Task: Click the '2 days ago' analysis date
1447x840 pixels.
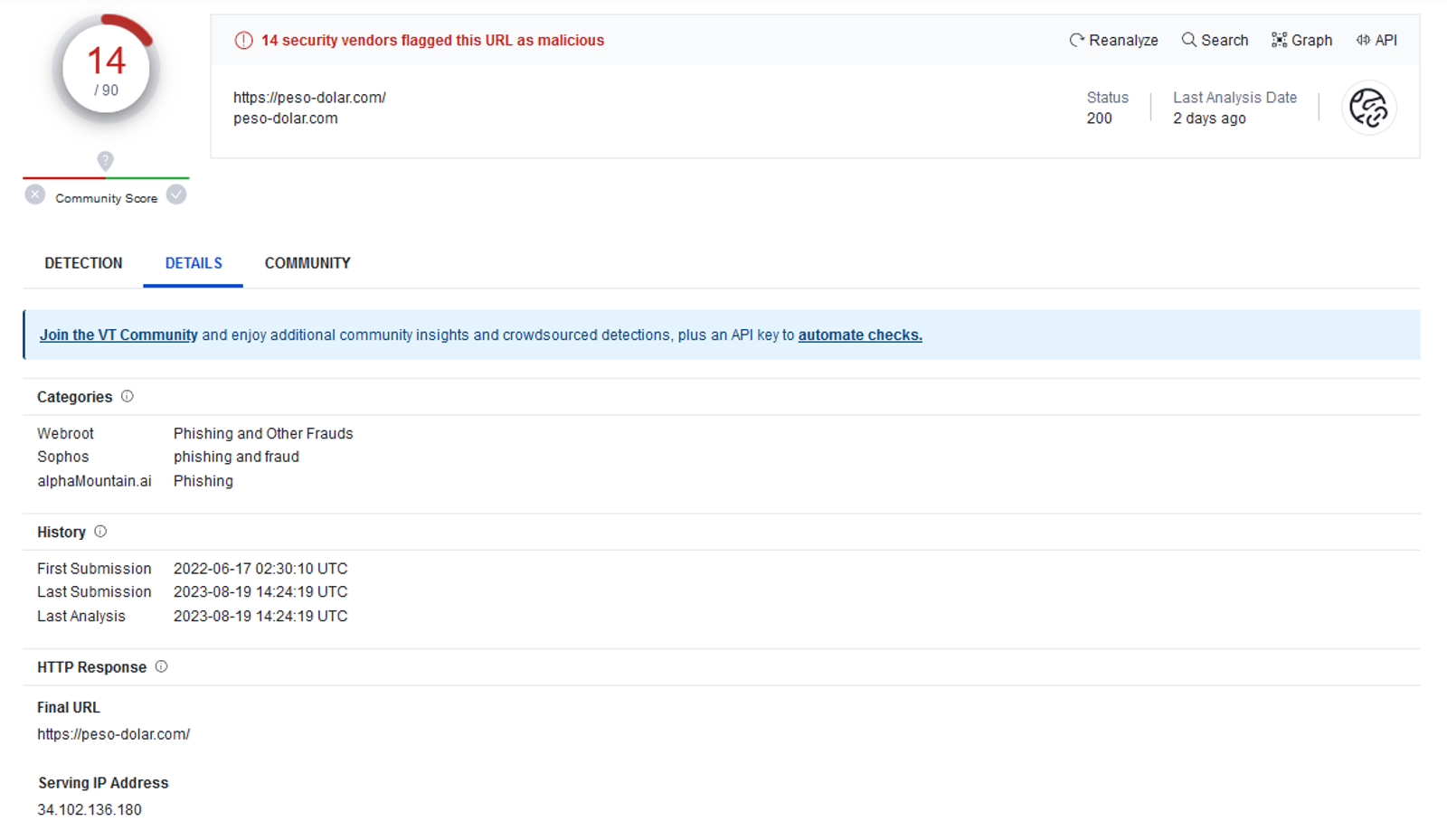Action: coord(1209,118)
